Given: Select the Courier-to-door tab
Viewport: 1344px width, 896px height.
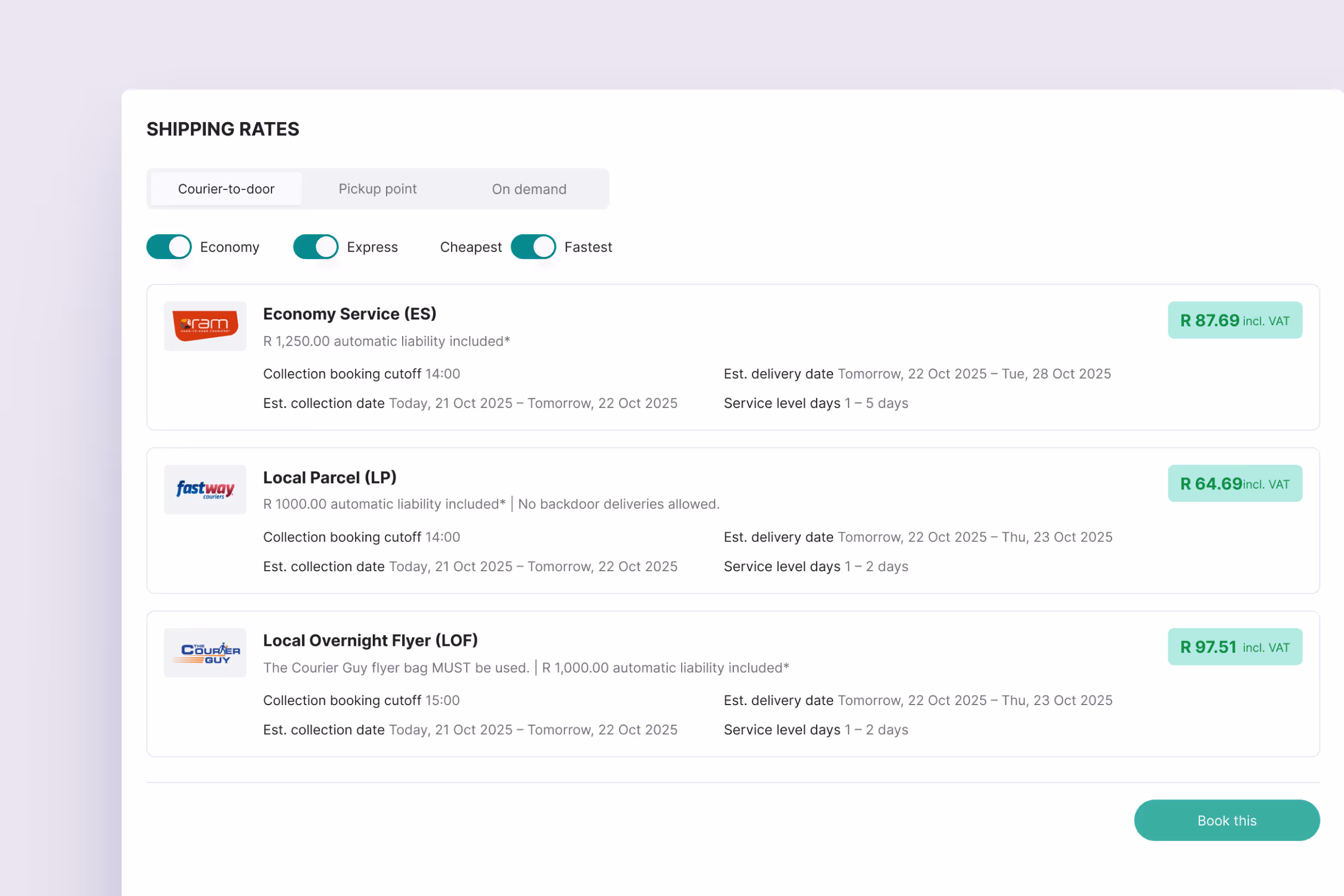Looking at the screenshot, I should click(226, 189).
